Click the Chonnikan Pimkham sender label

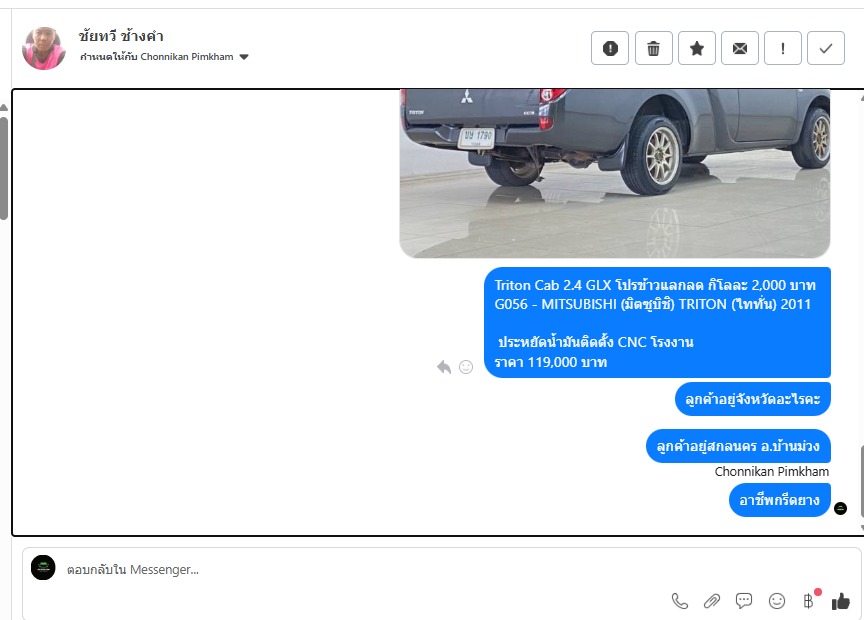coord(771,472)
